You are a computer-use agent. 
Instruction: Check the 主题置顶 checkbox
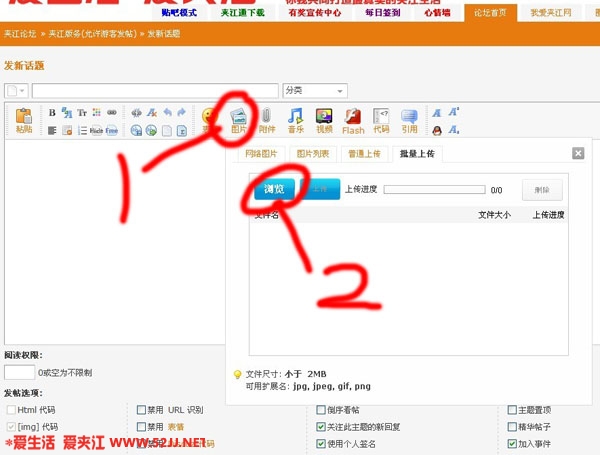(x=512, y=410)
